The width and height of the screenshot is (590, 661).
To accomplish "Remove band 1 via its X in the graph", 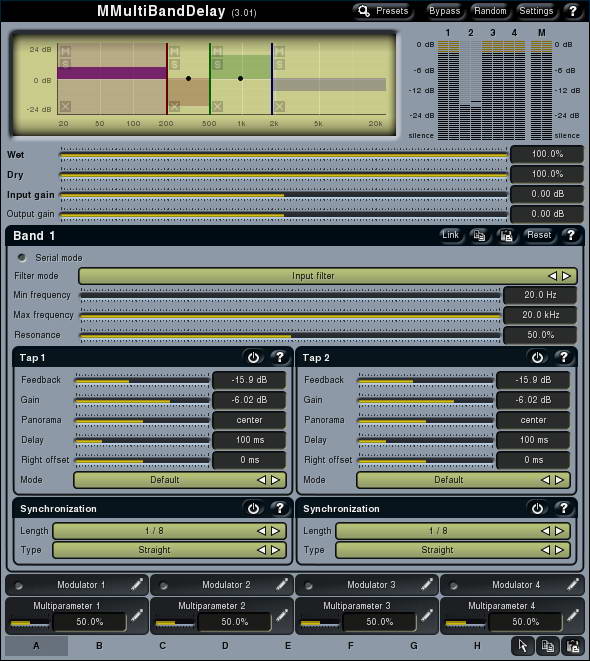I will point(65,106).
